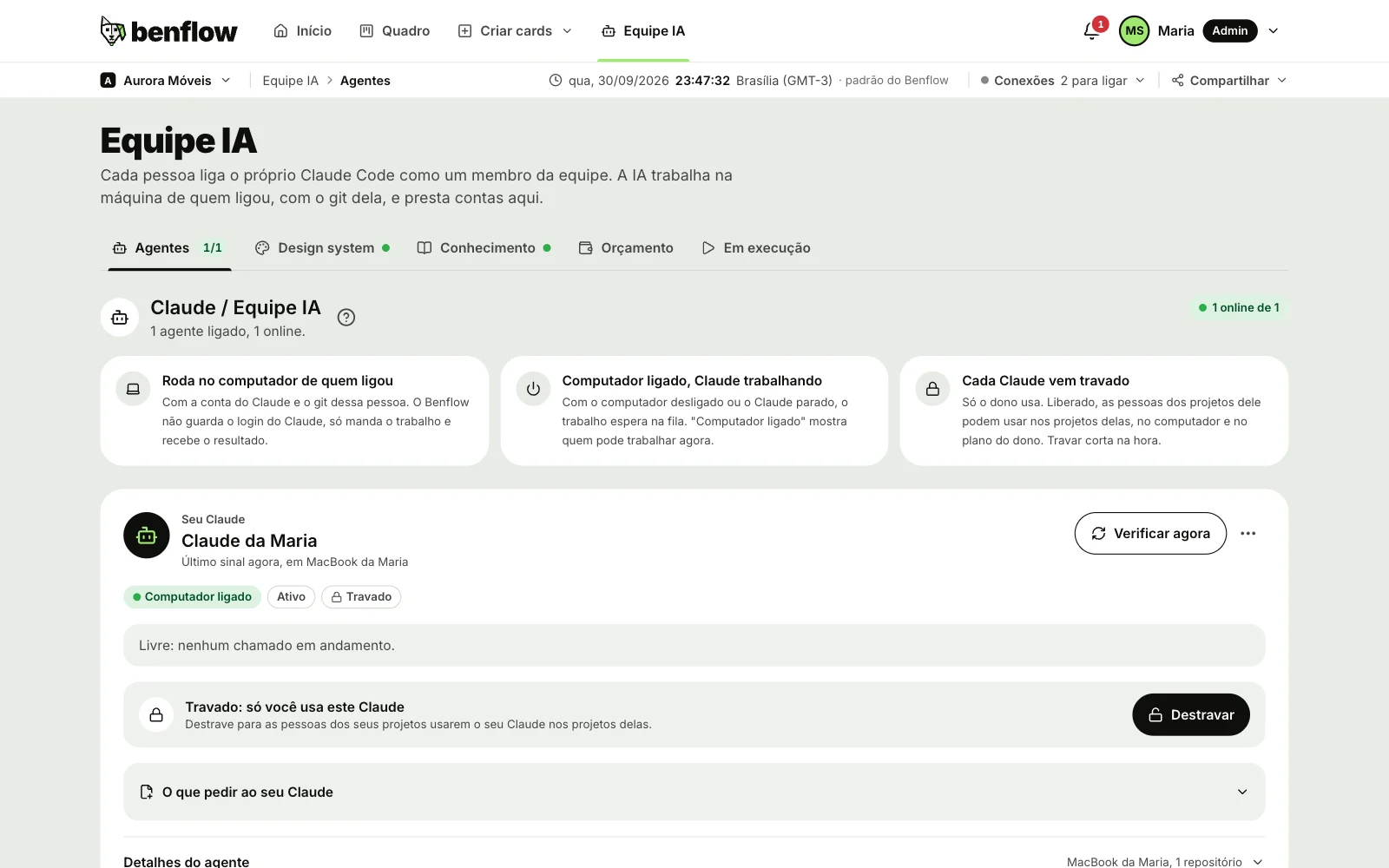Open help question mark beside Claude / Equipe IA
Image resolution: width=1389 pixels, height=868 pixels.
coord(346,318)
